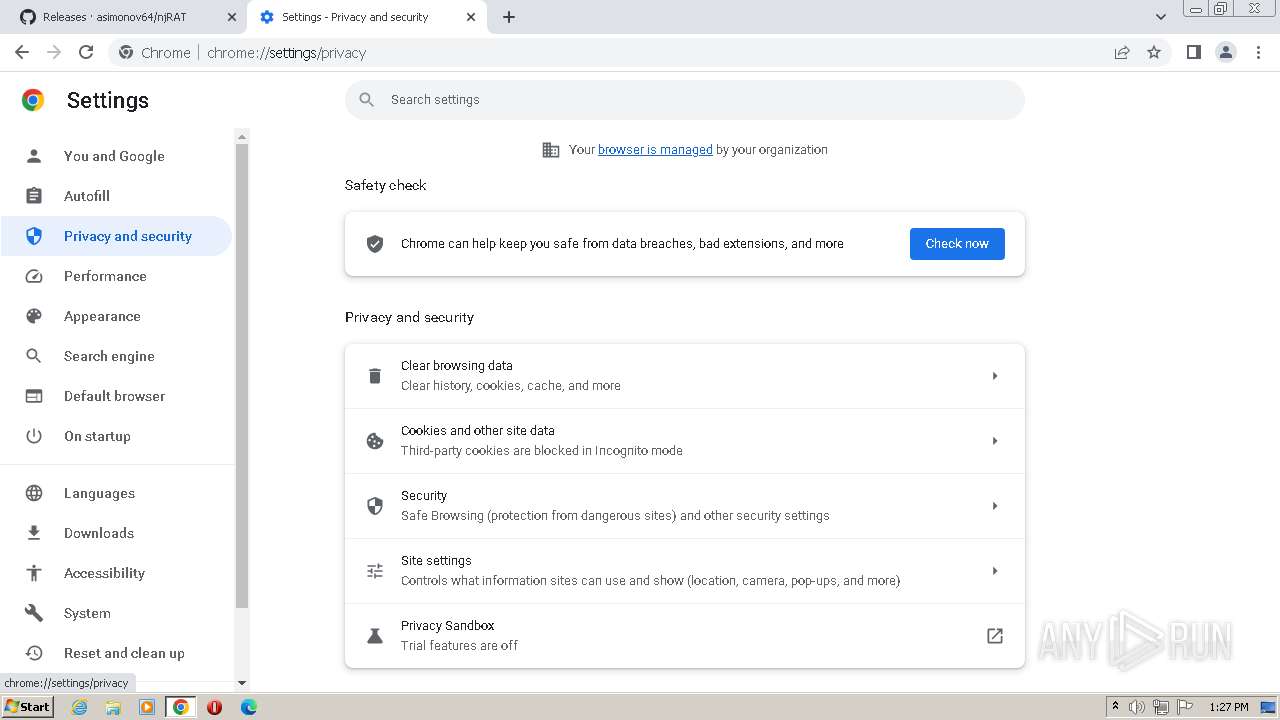Open the Chrome three-dot menu
1280x720 pixels.
pyautogui.click(x=1259, y=52)
